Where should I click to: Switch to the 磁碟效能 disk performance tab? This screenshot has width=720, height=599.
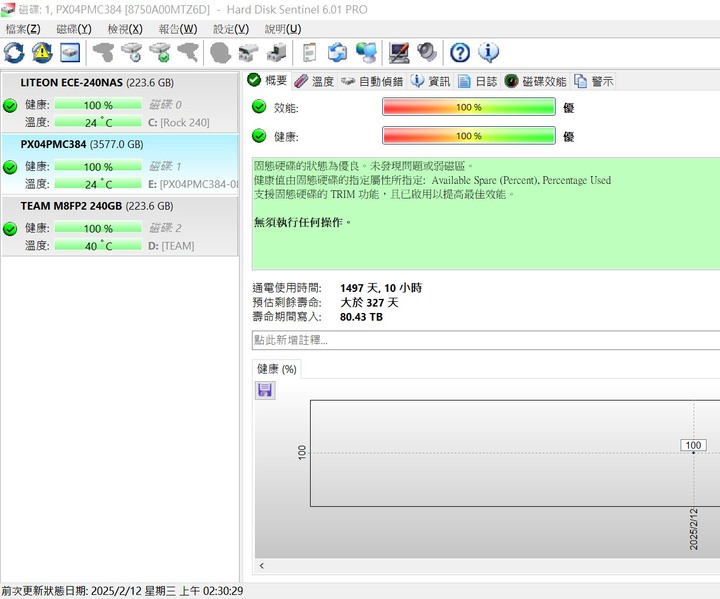[x=535, y=81]
